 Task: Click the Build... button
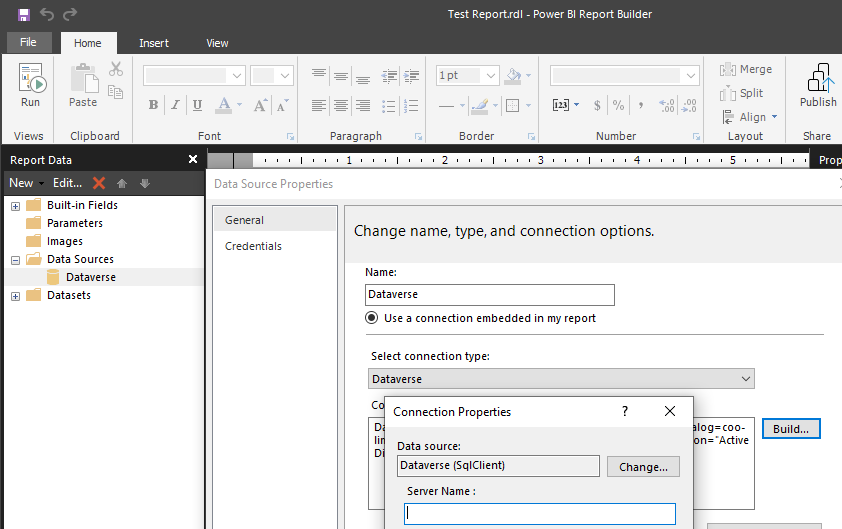[x=791, y=429]
